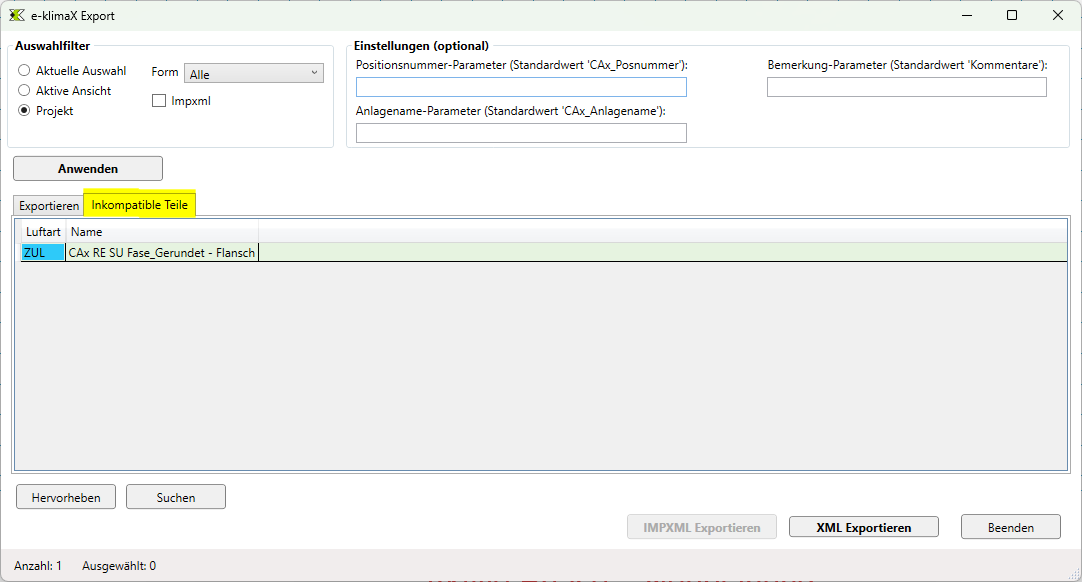Click the e-klimaX app icon in title bar

(16, 15)
